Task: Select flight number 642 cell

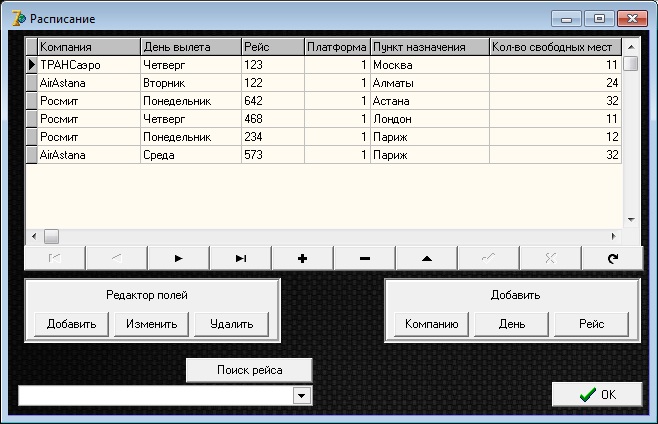Action: [273, 101]
